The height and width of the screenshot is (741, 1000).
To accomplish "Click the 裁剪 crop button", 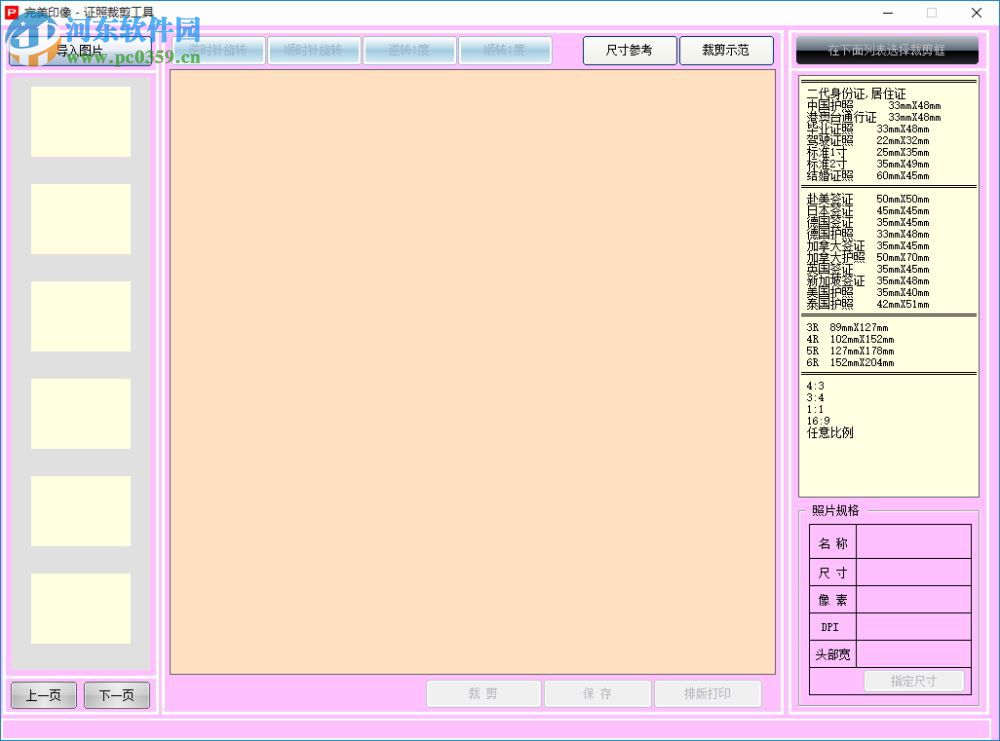I will click(x=483, y=693).
